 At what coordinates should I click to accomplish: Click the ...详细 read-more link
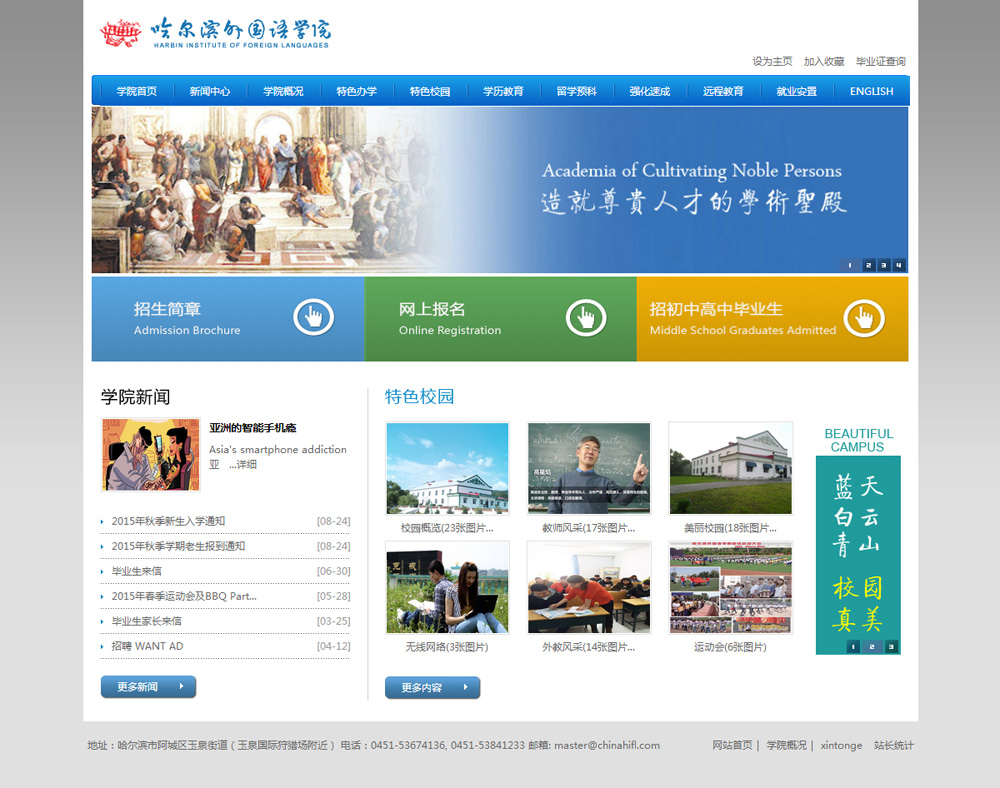click(243, 464)
